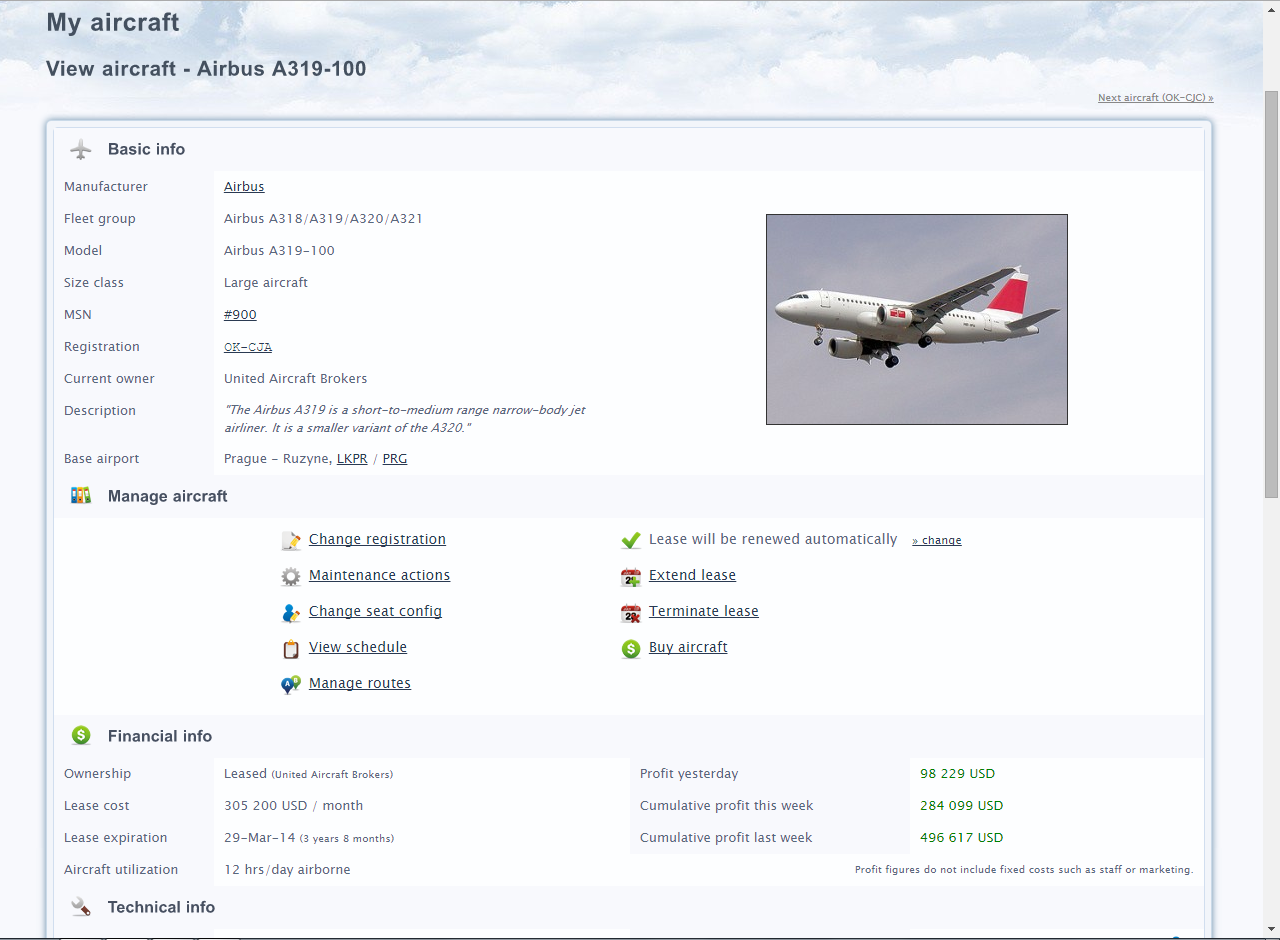1280x940 pixels.
Task: Click the United Aircraft Brokers current owner text
Action: (296, 379)
